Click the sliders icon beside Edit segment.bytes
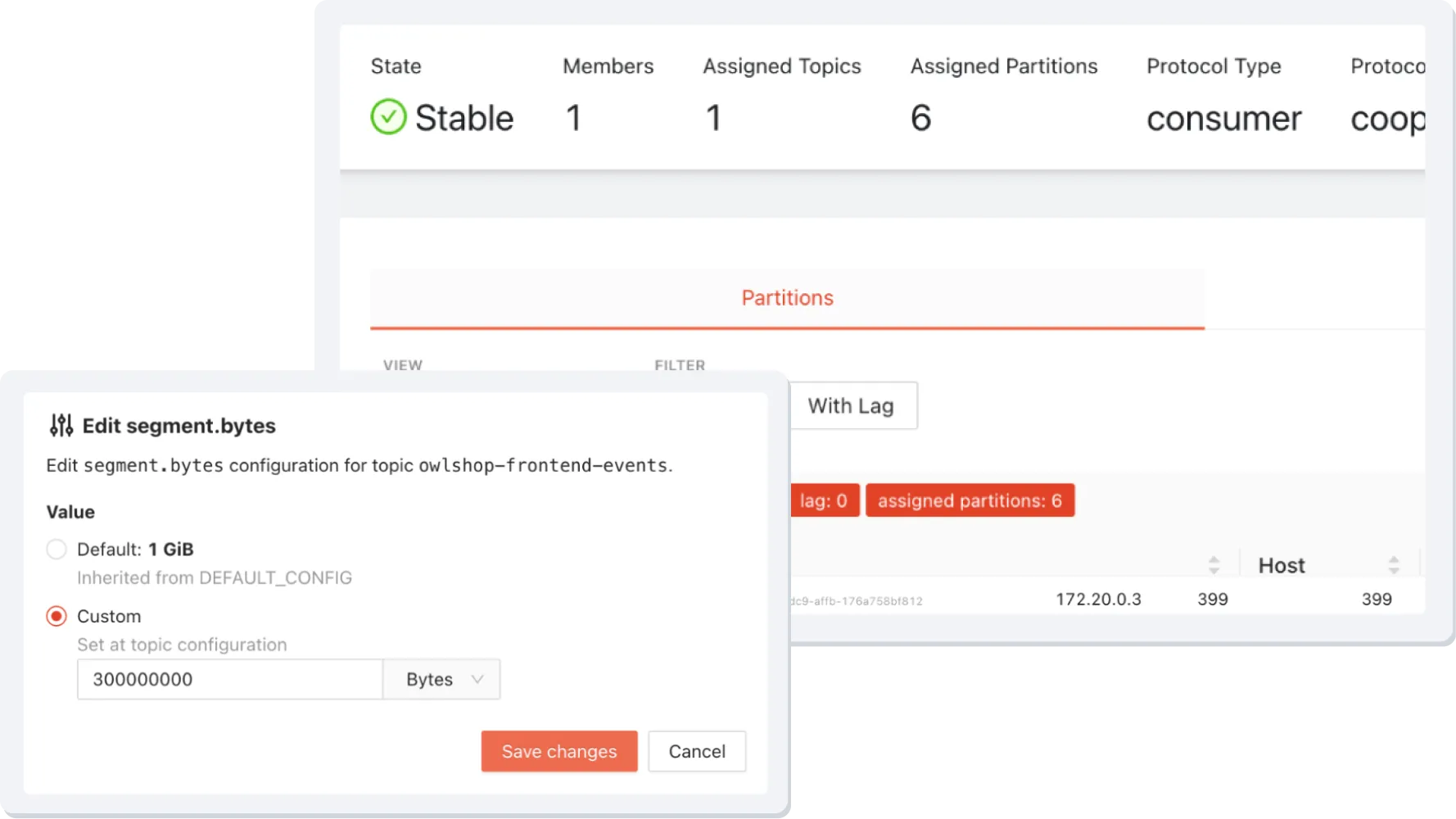Viewport: 1456px width, 819px height. point(60,425)
